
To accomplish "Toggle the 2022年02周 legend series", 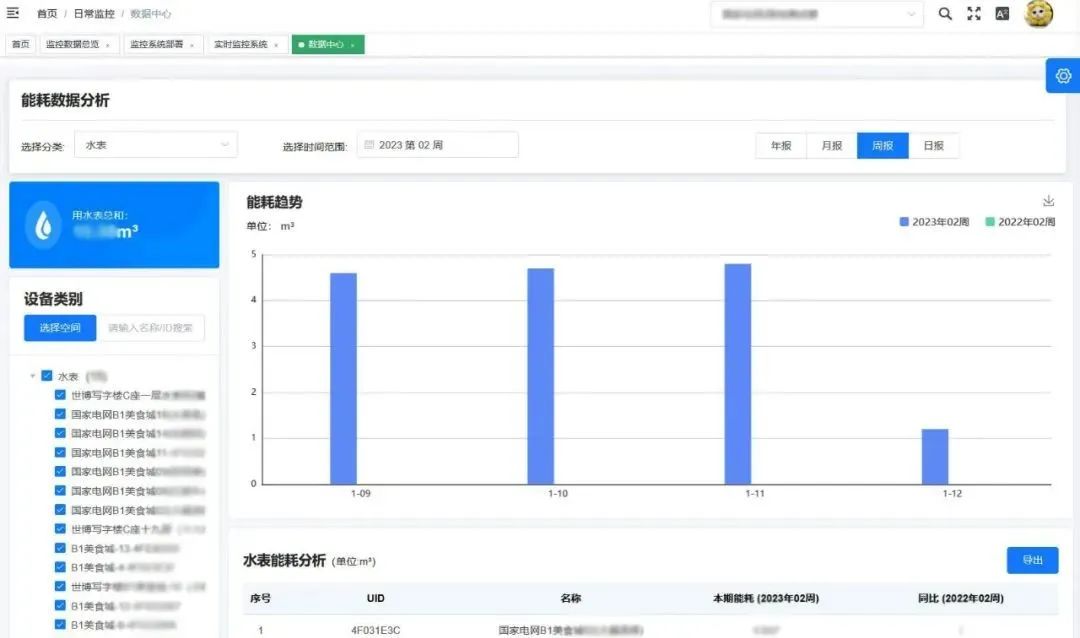I will coord(1020,222).
